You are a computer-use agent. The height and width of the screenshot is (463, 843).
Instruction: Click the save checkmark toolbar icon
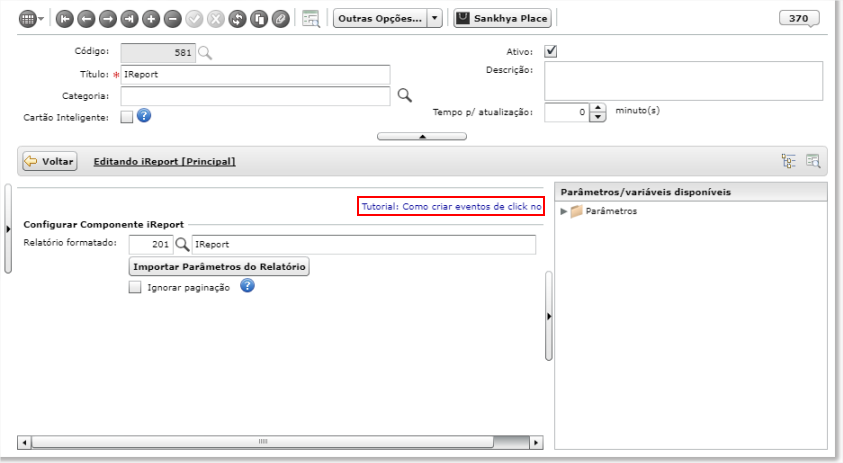(x=194, y=19)
